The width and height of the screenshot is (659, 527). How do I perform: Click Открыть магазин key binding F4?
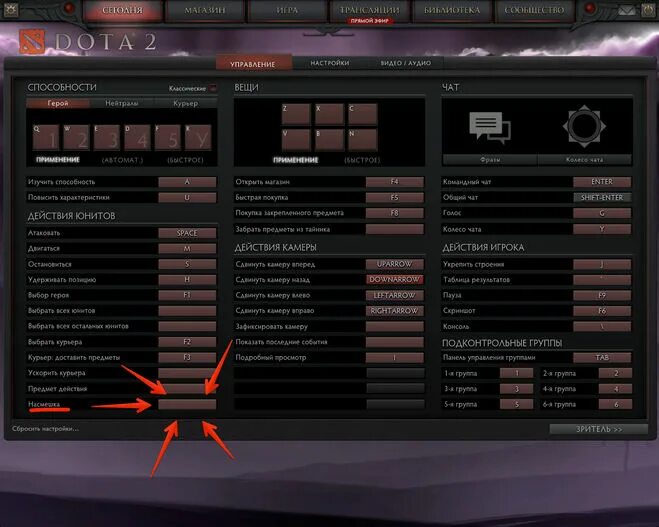[394, 182]
